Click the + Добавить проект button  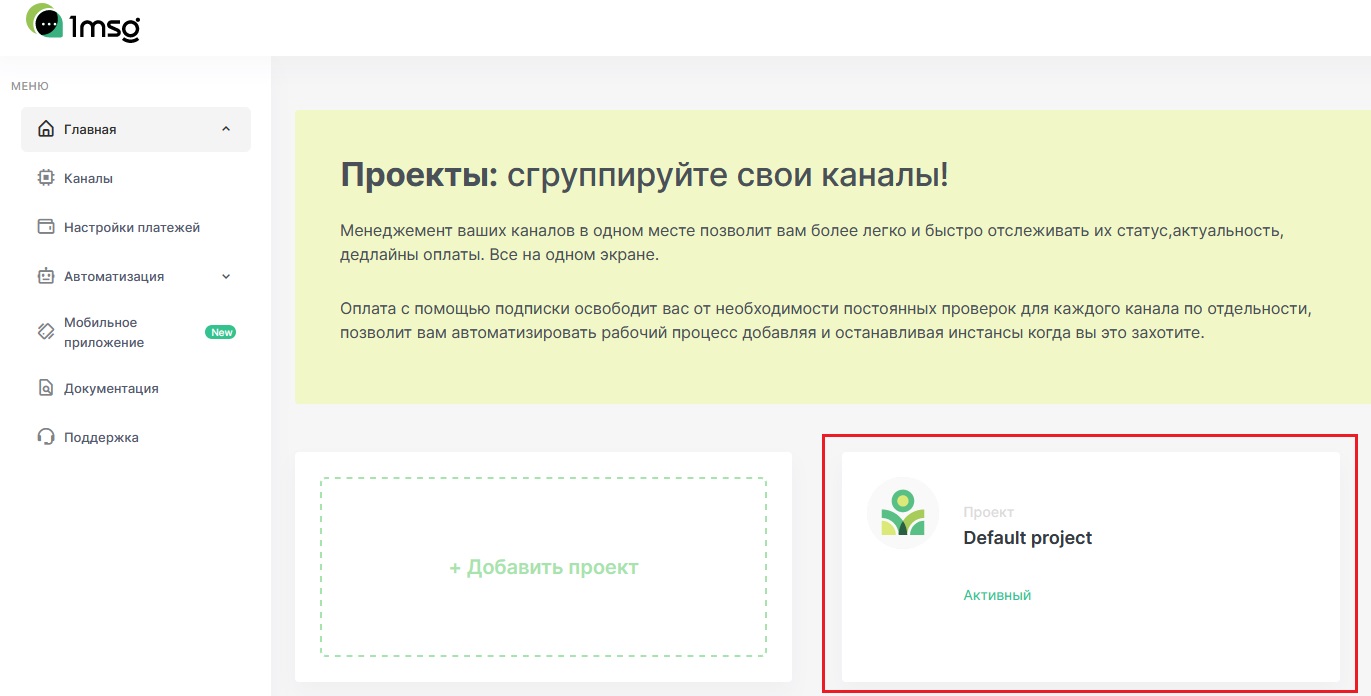pos(543,568)
